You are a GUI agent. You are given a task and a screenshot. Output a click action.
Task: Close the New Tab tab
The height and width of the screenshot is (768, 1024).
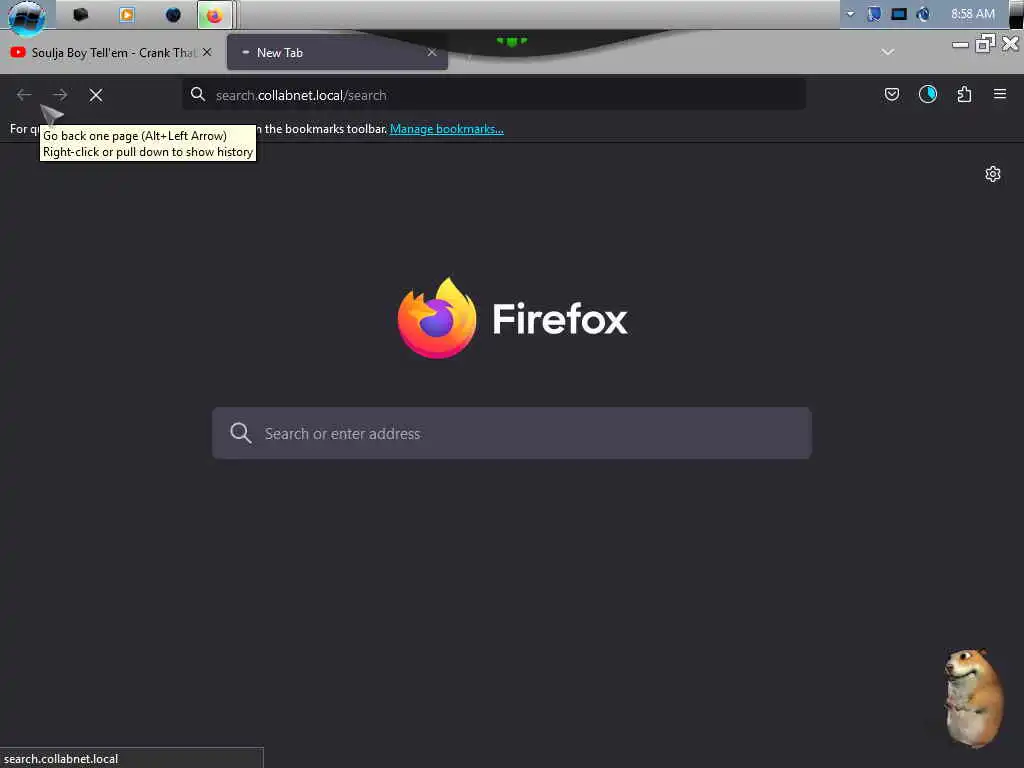click(x=432, y=52)
